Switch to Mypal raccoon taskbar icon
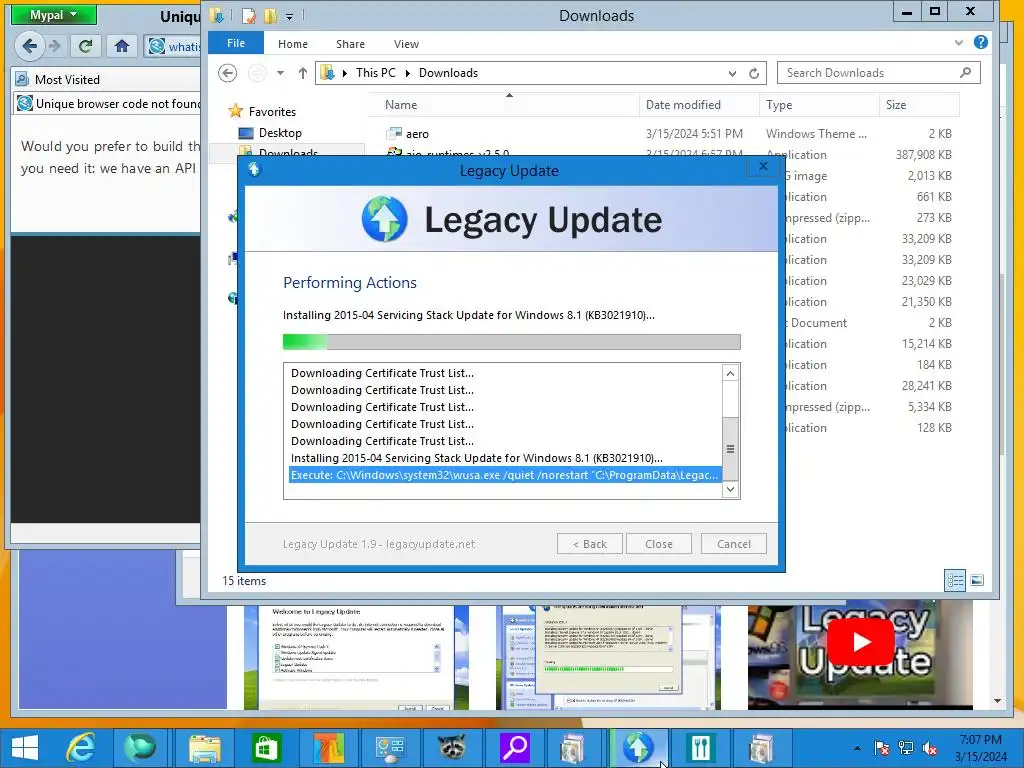Screen dimensions: 1024x768 452,748
